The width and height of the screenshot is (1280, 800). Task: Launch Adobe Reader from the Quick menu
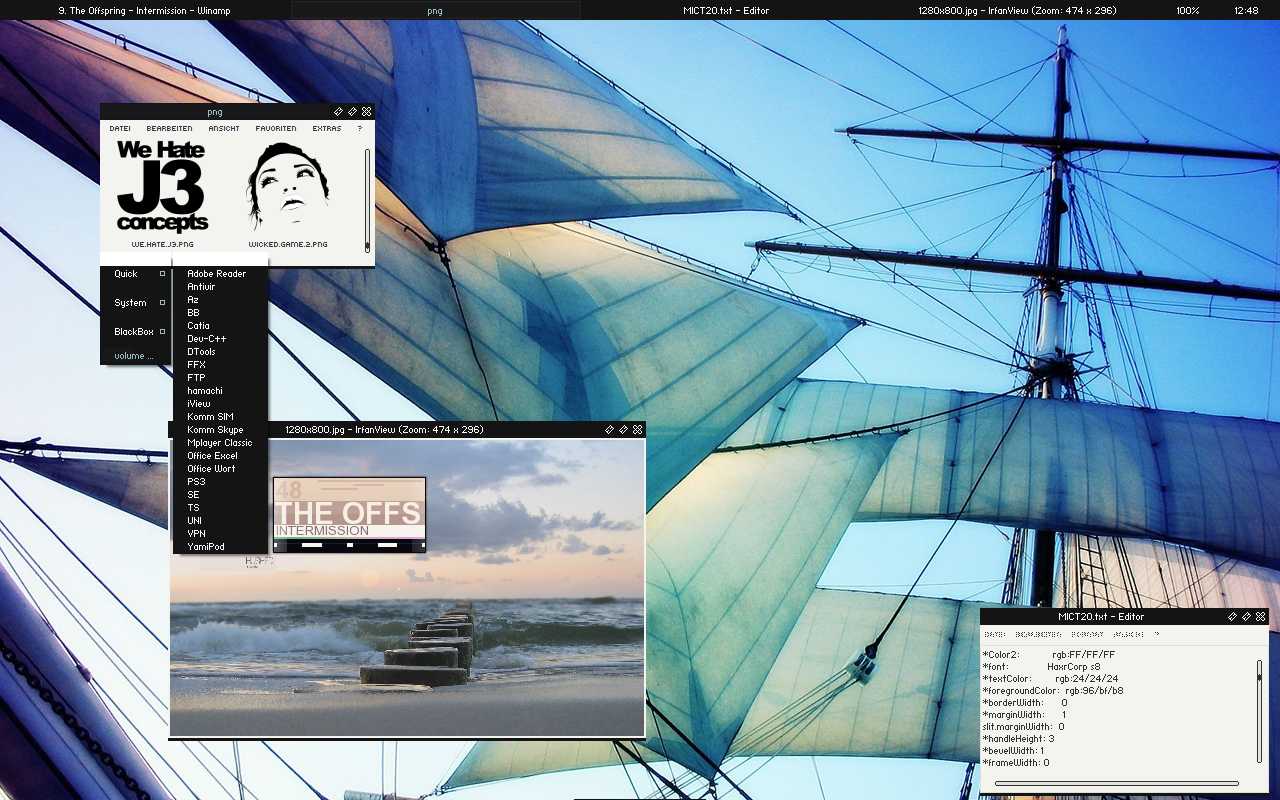click(x=221, y=274)
